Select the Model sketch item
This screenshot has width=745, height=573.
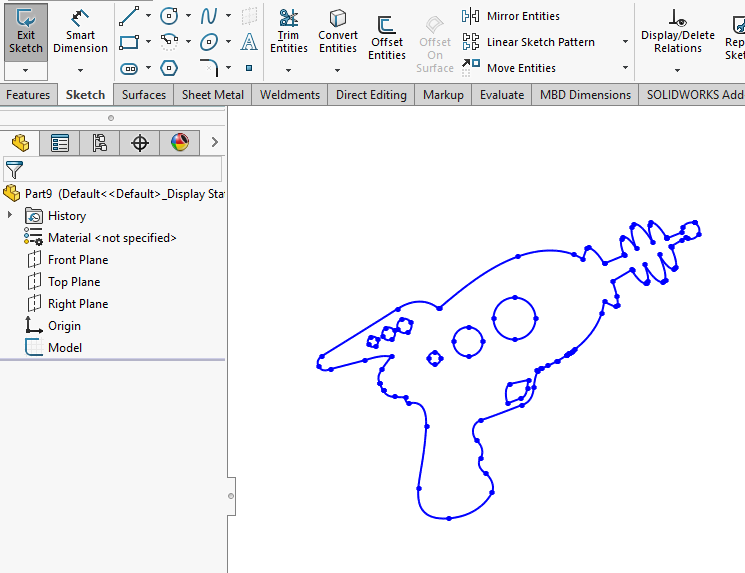(x=54, y=348)
